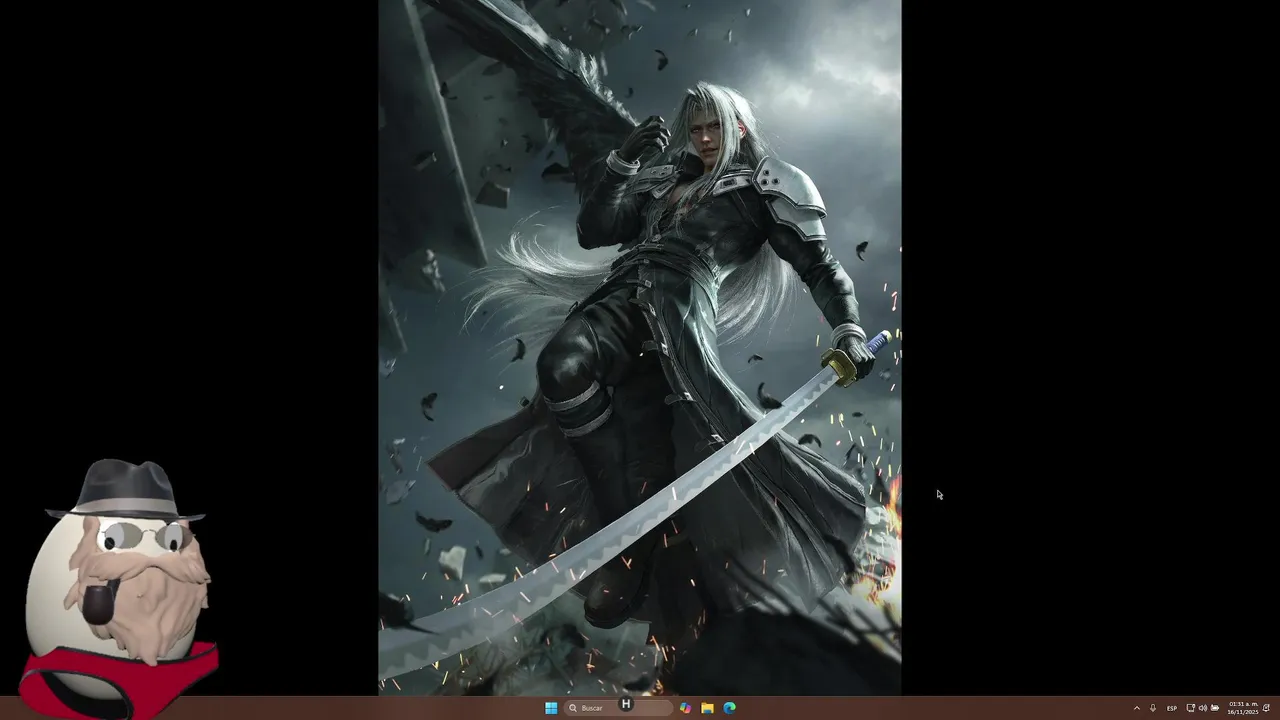This screenshot has height=720, width=1280.
Task: Open the Copilot taskbar icon
Action: (685, 708)
